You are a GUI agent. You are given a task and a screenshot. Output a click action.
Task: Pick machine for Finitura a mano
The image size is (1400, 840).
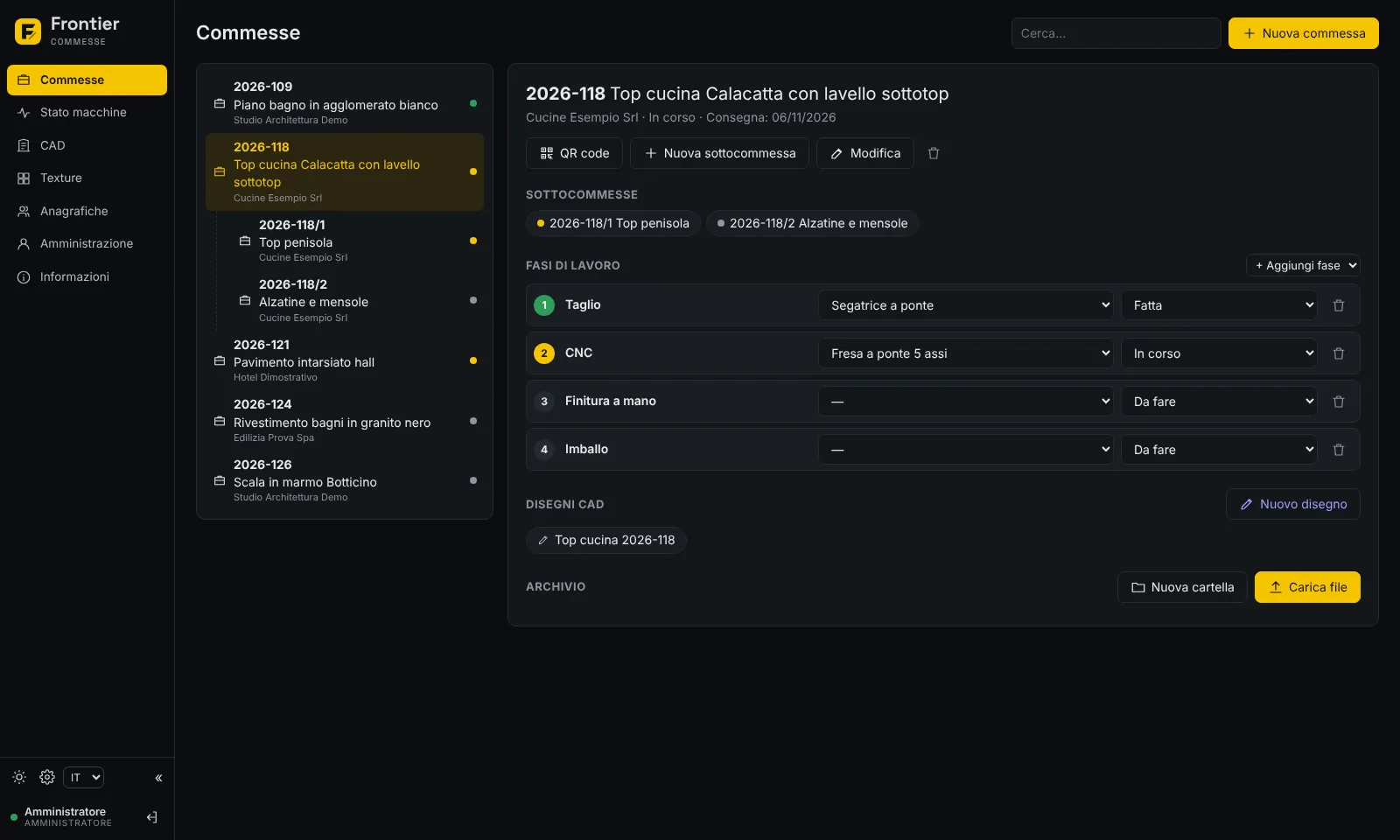pyautogui.click(x=966, y=402)
